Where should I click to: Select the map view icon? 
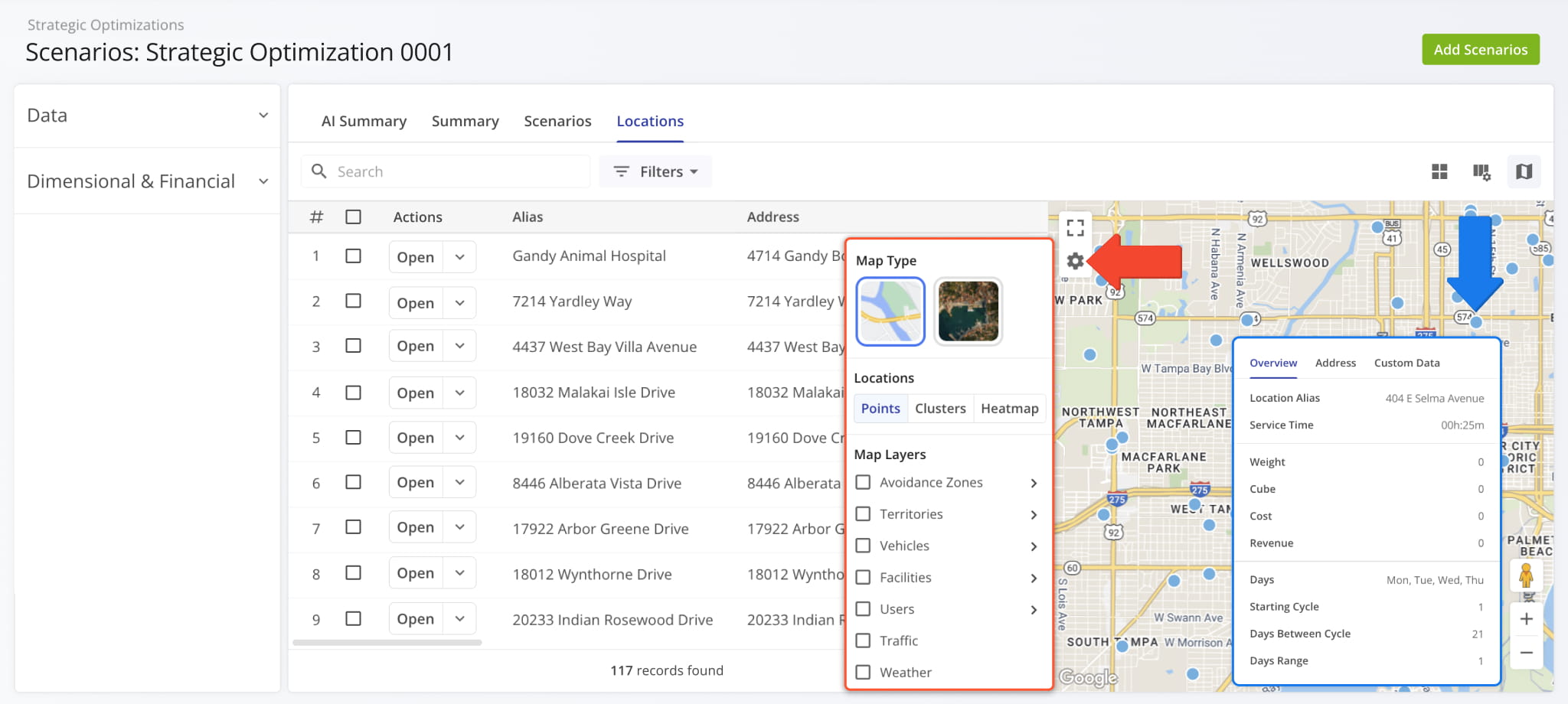pos(1524,171)
